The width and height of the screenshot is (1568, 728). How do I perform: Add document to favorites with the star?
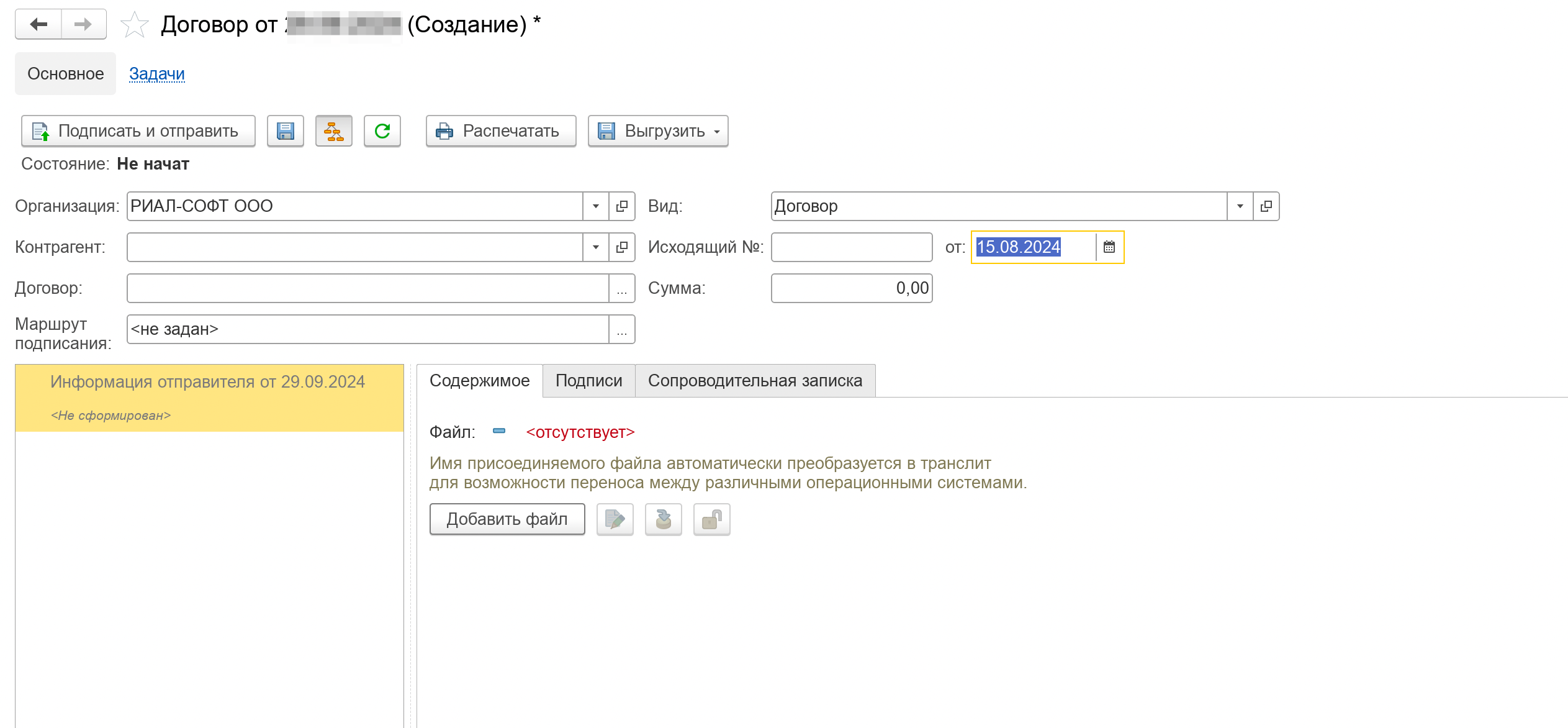click(134, 25)
